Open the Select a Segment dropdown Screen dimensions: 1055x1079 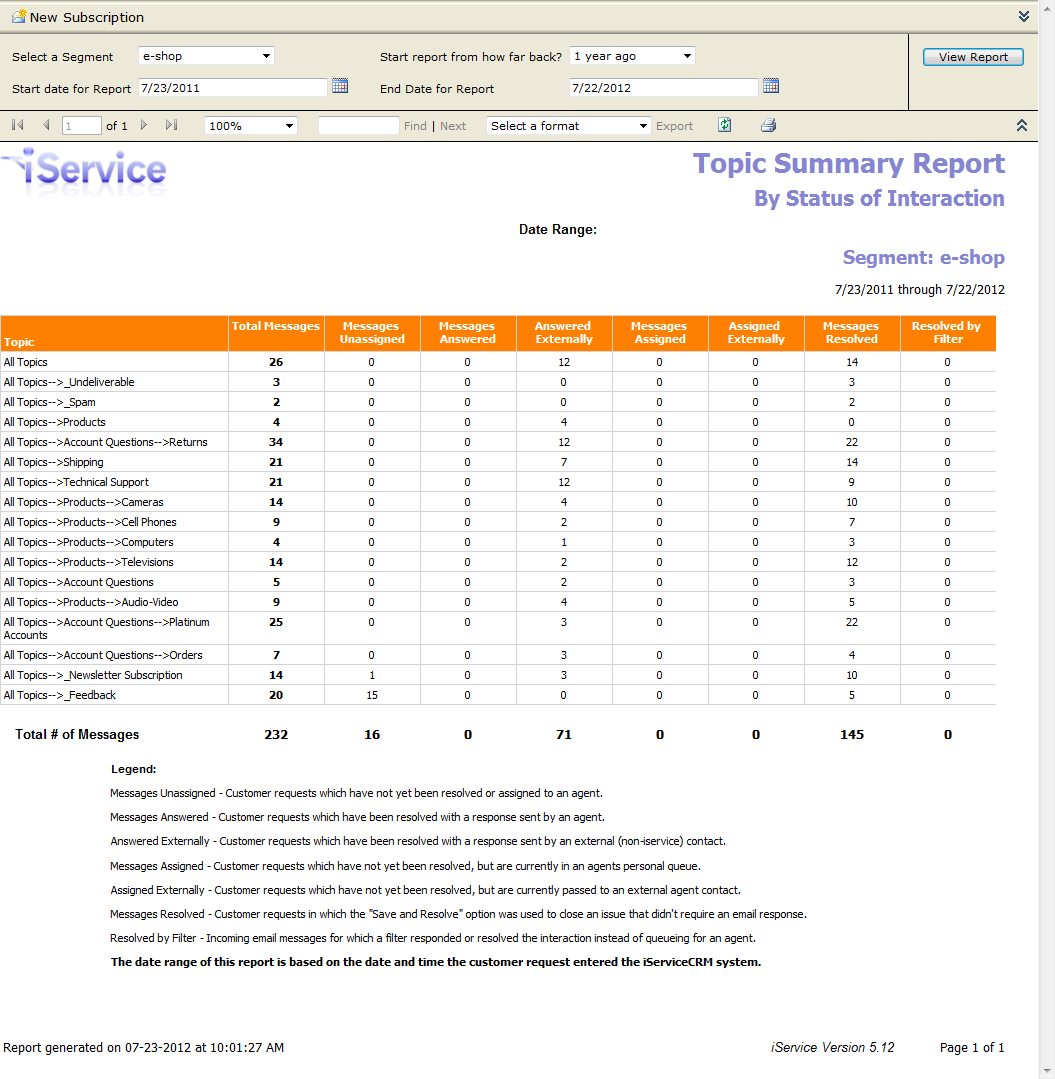206,56
